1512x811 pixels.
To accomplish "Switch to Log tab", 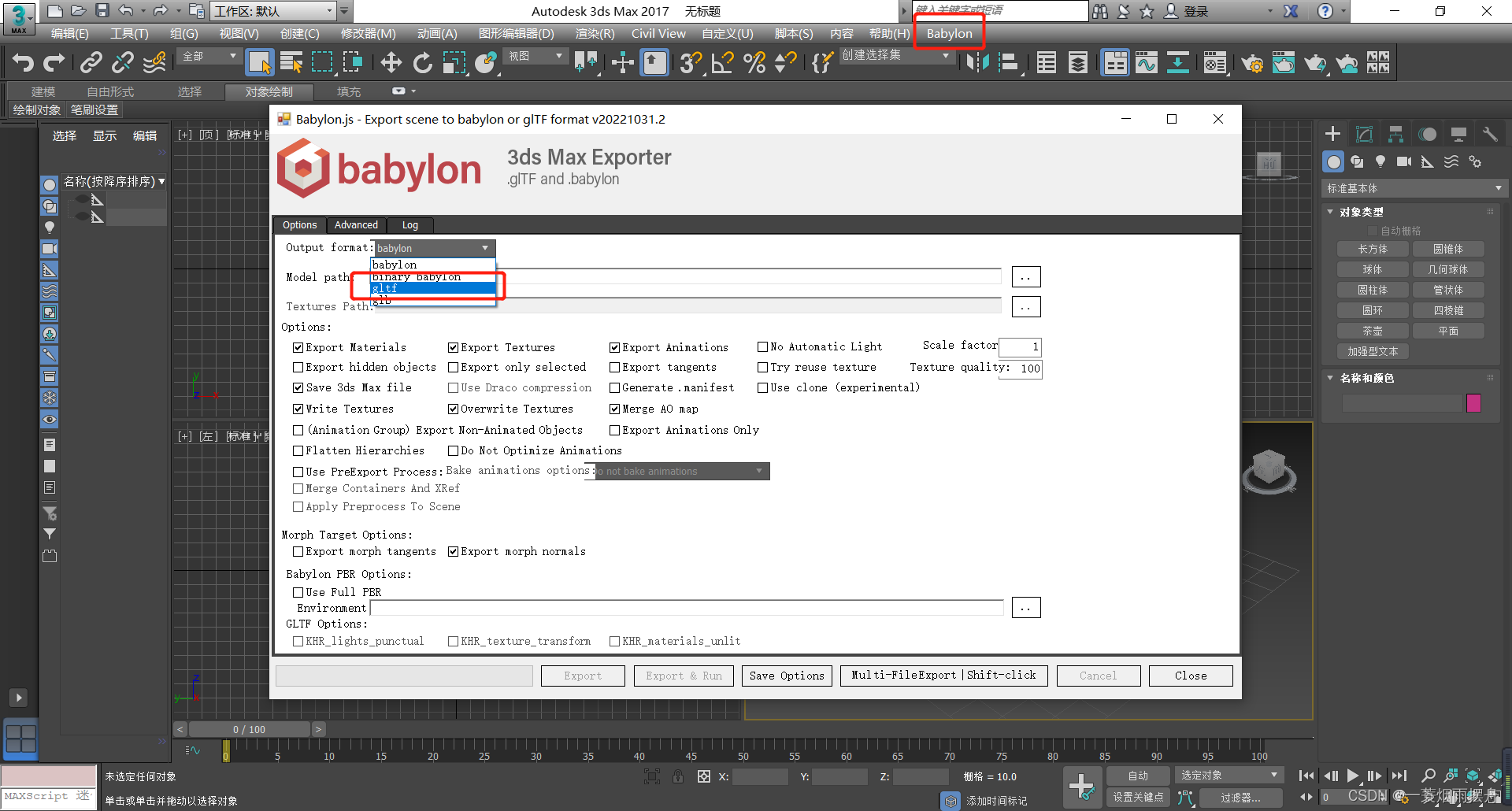I will click(x=410, y=225).
